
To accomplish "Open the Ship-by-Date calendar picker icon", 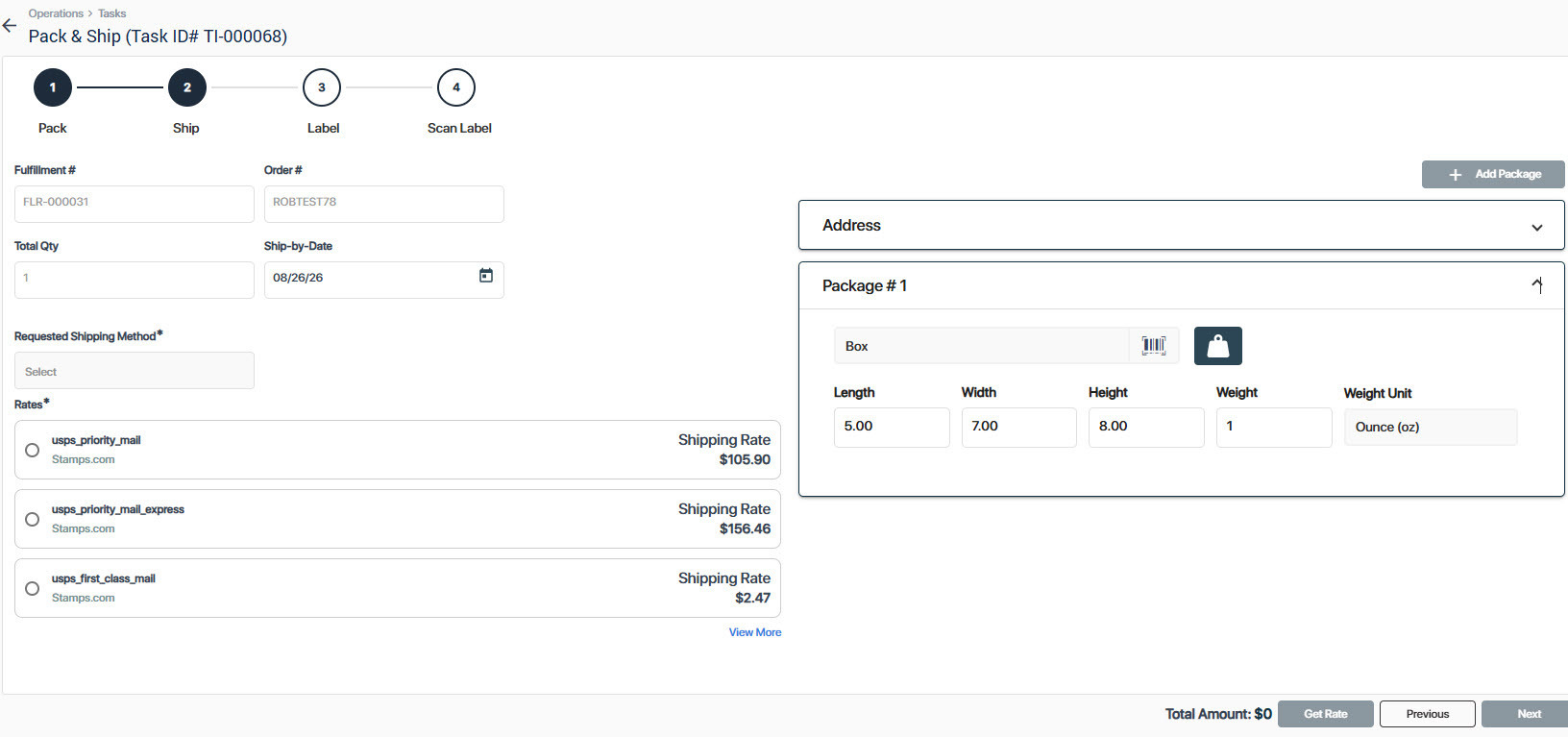I will (x=486, y=276).
